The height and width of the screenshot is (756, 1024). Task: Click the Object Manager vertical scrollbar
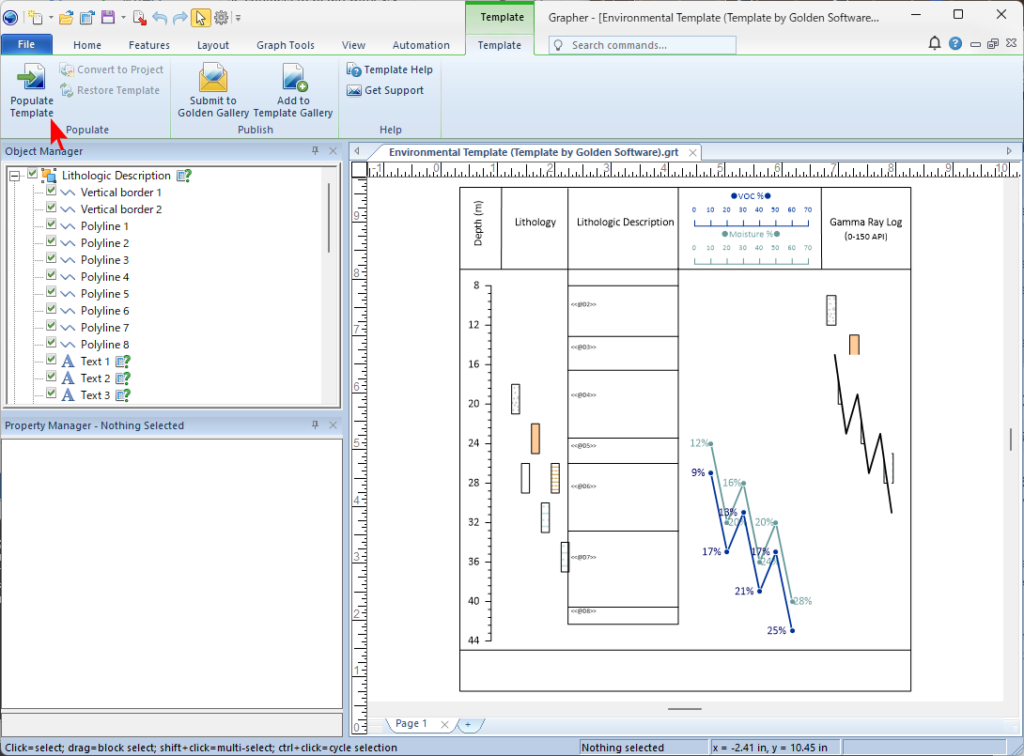328,220
